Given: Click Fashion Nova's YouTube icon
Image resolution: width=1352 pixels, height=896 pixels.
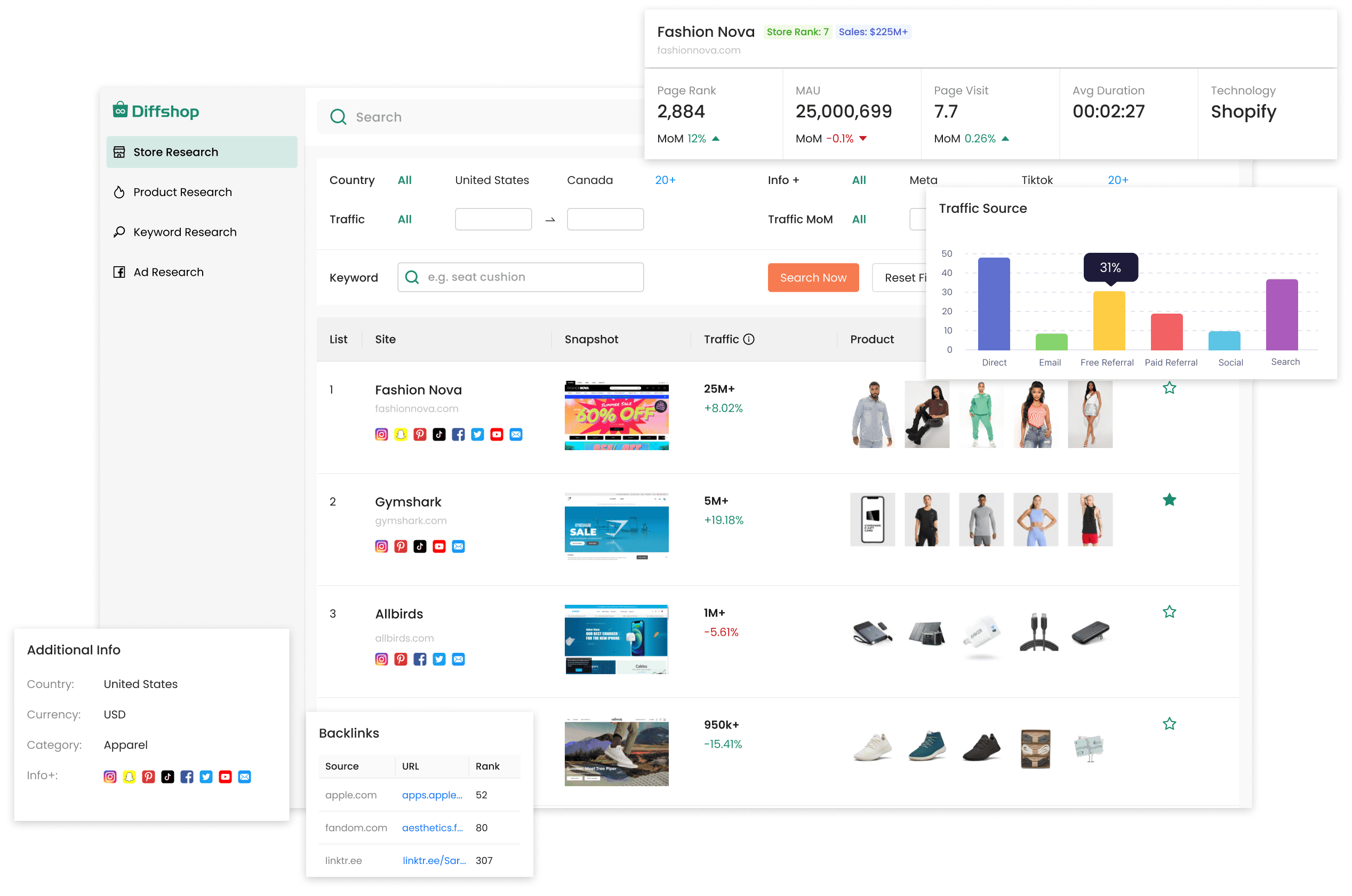Looking at the screenshot, I should (496, 434).
